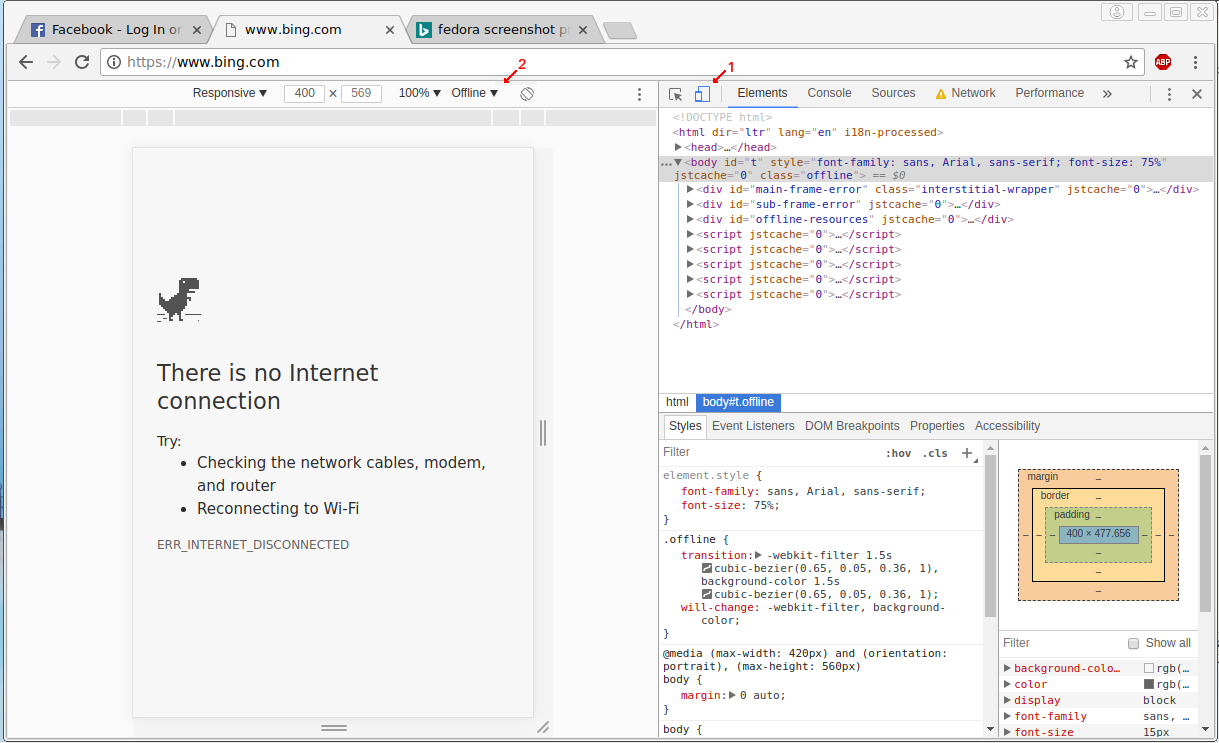Click the Styles pane Filter field
This screenshot has width=1219, height=743.
pos(770,453)
